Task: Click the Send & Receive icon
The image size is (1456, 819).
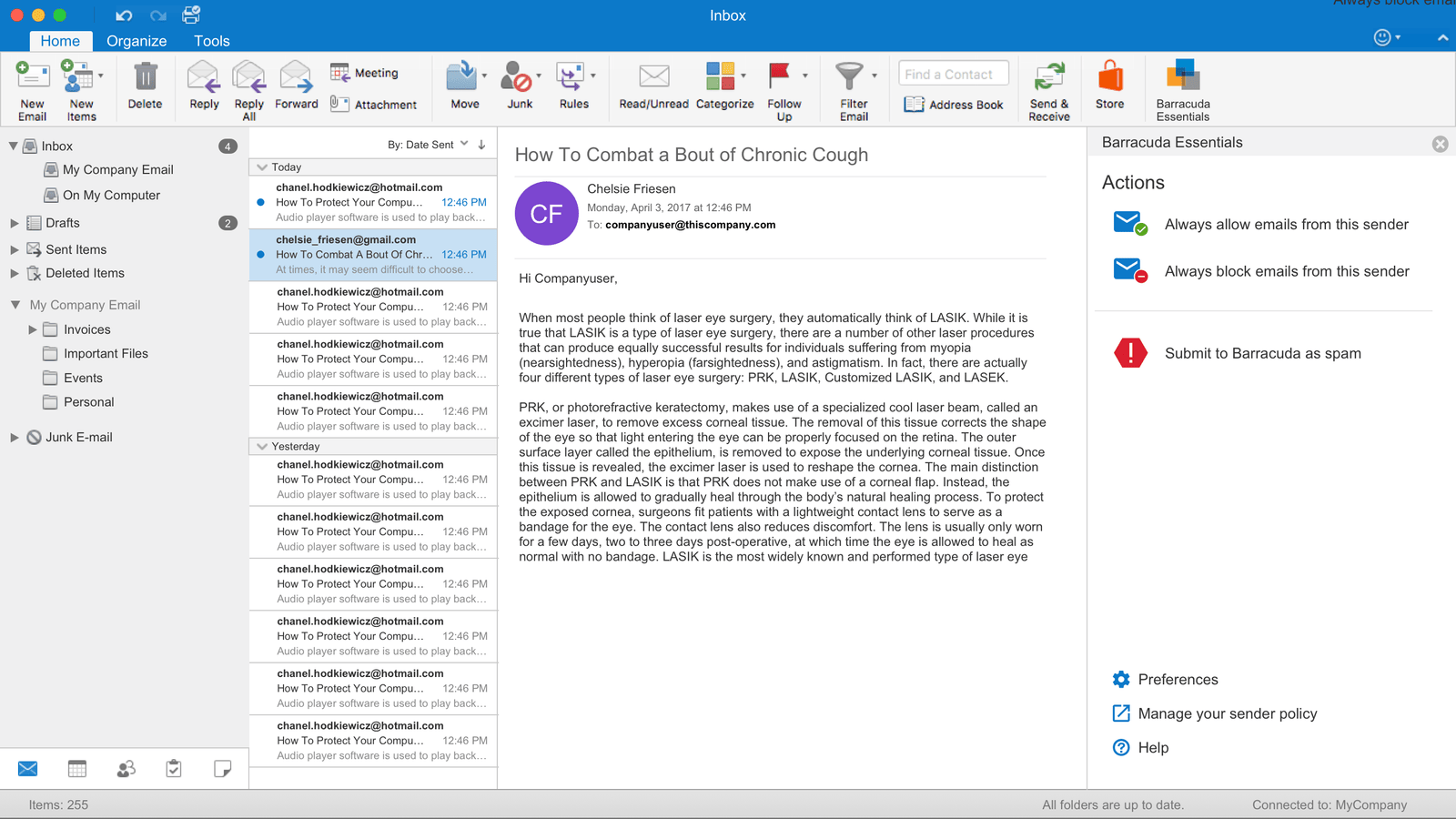Action: pyautogui.click(x=1049, y=77)
